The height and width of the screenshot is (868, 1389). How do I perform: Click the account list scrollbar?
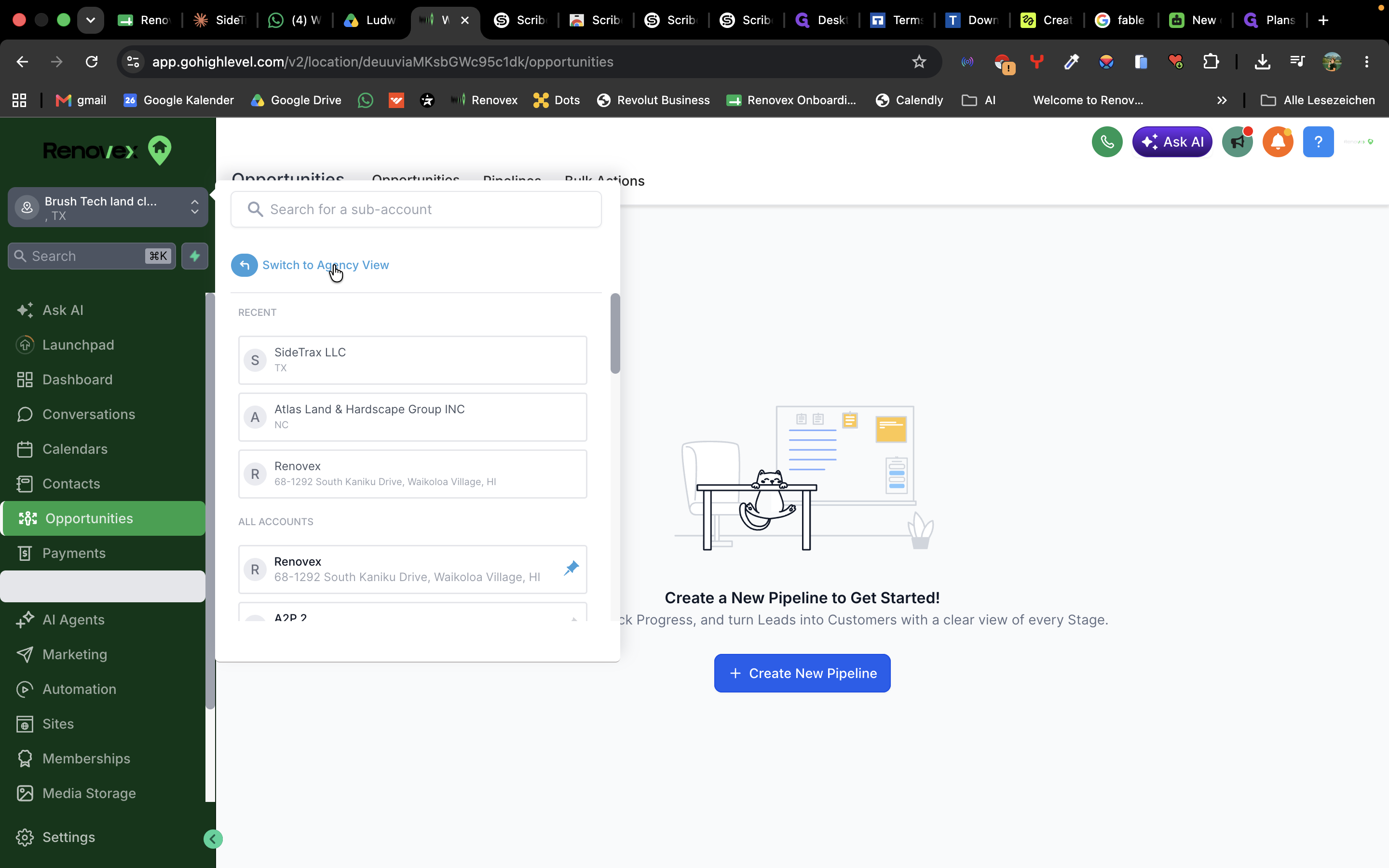click(x=615, y=334)
